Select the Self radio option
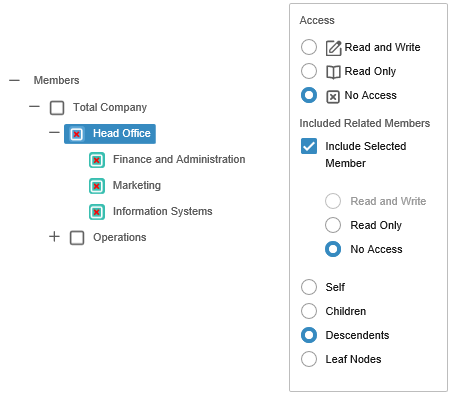The image size is (461, 397). click(x=309, y=287)
